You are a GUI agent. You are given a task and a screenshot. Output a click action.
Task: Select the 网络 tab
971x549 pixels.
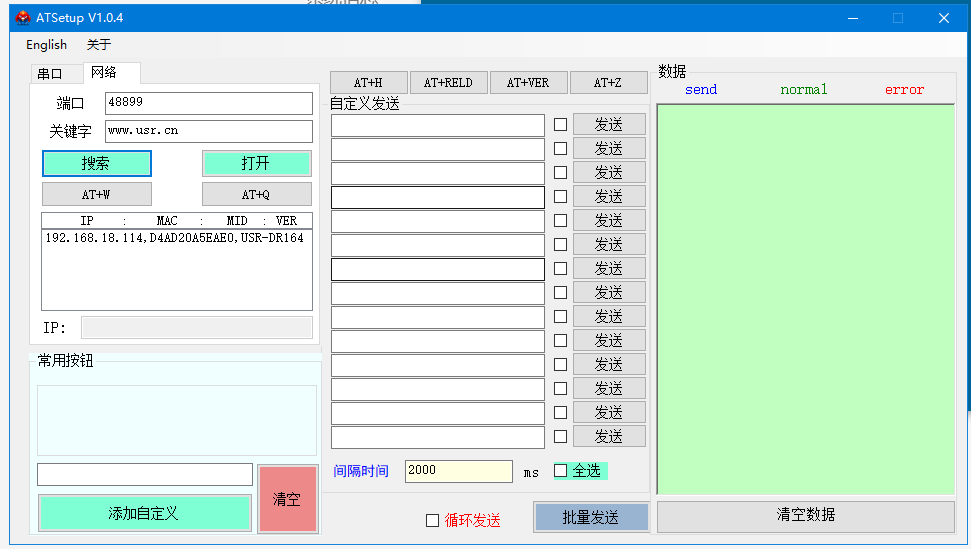[x=104, y=72]
